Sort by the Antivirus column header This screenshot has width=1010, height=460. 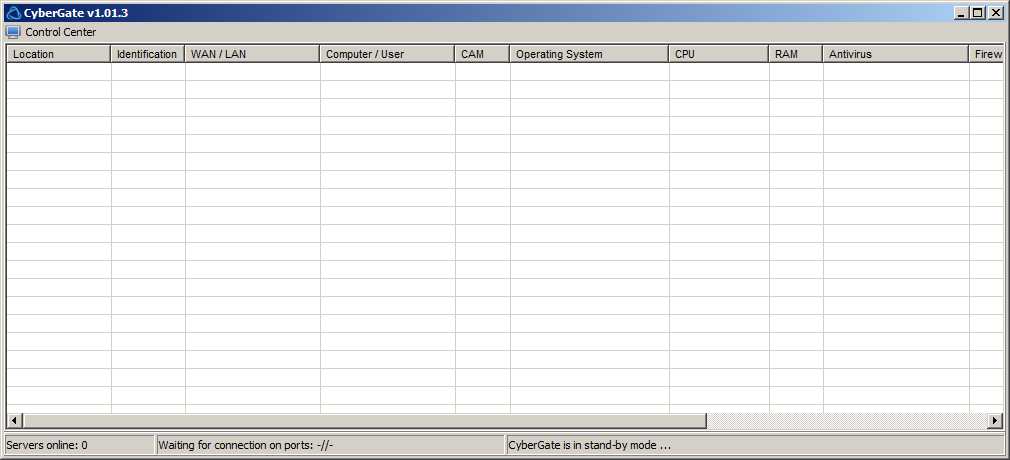click(895, 54)
